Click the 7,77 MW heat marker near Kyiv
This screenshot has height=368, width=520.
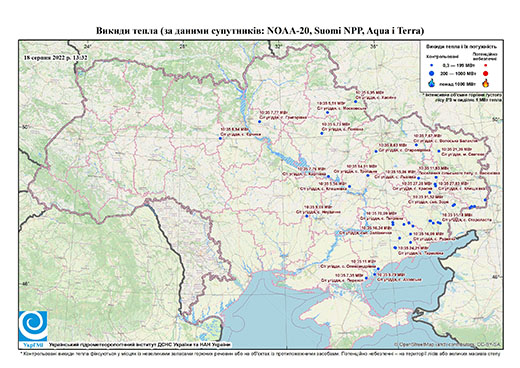(259, 122)
